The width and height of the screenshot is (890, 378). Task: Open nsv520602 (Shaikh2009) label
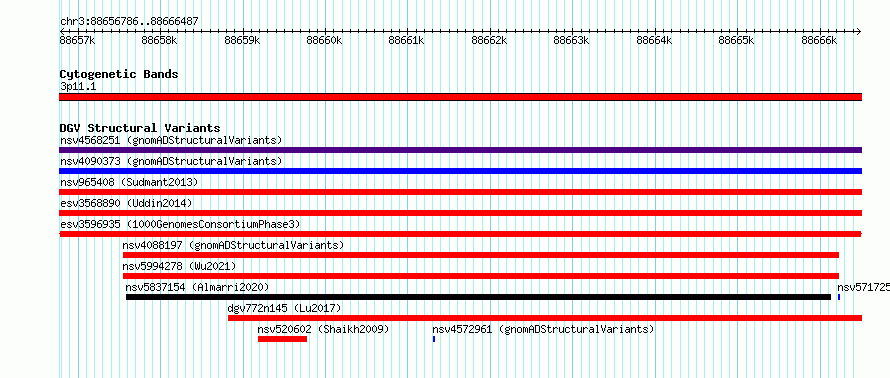coord(323,329)
